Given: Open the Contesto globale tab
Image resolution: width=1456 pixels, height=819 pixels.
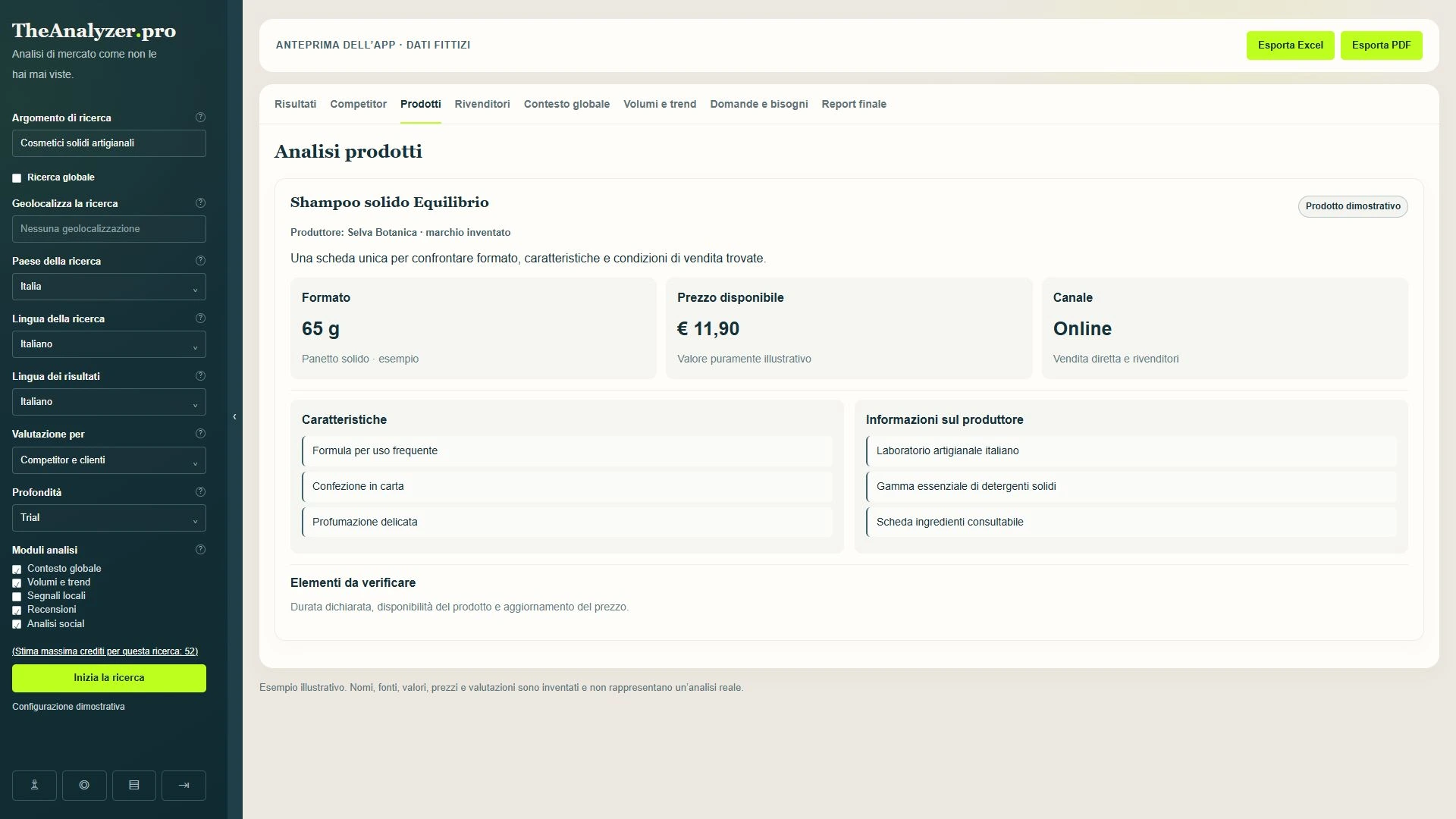Looking at the screenshot, I should tap(566, 104).
